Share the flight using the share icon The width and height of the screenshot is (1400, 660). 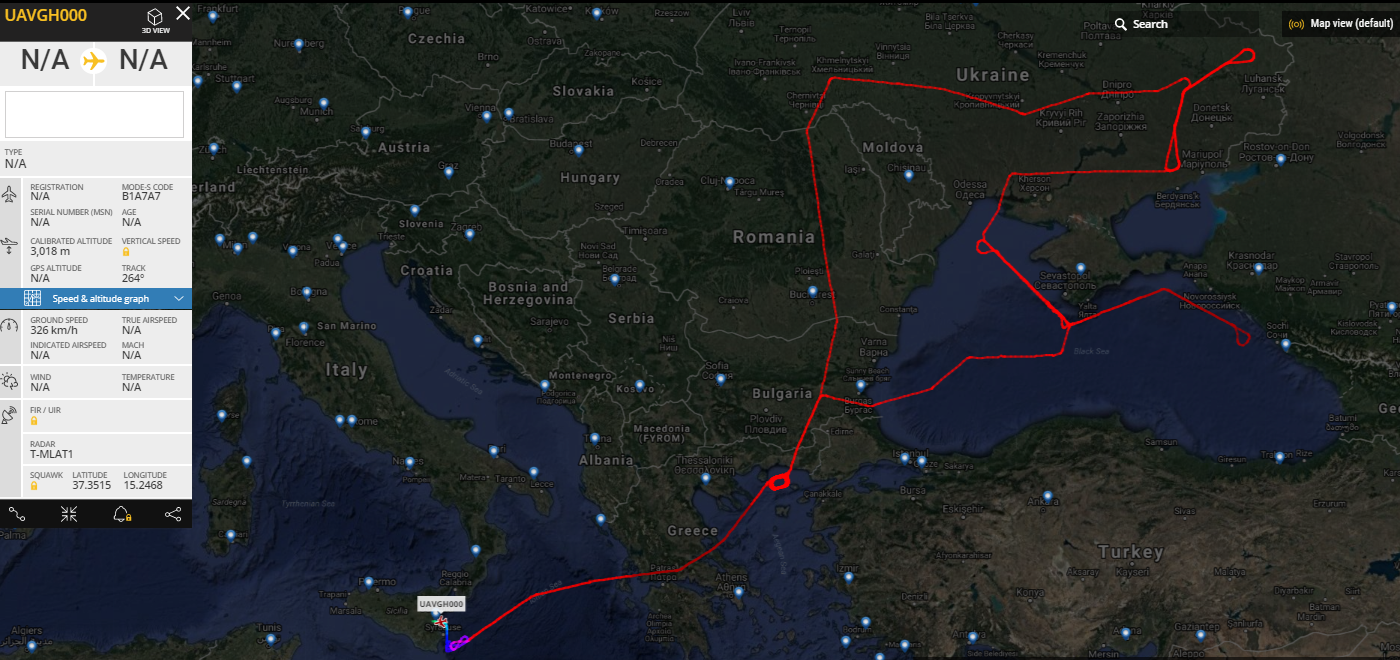coord(173,514)
